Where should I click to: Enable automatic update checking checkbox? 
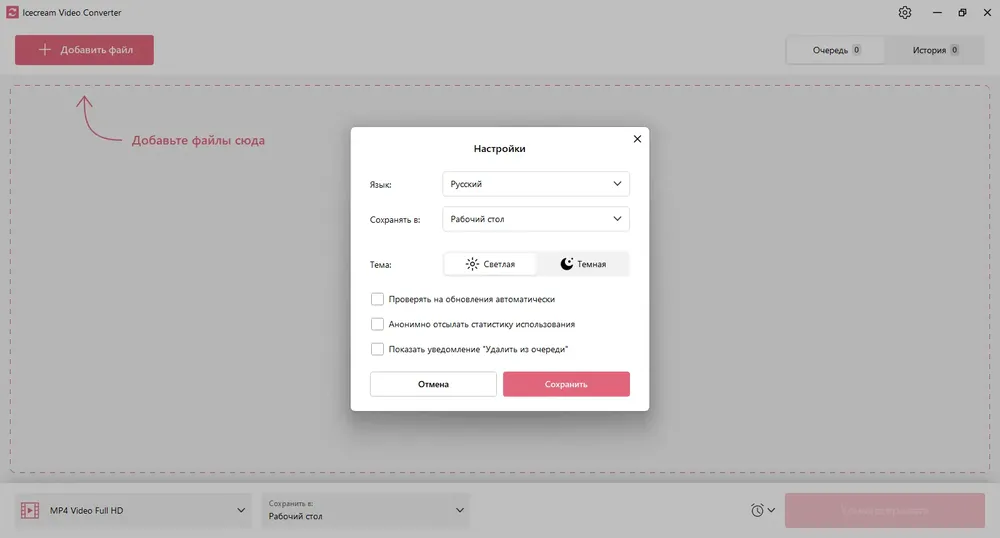[x=378, y=299]
